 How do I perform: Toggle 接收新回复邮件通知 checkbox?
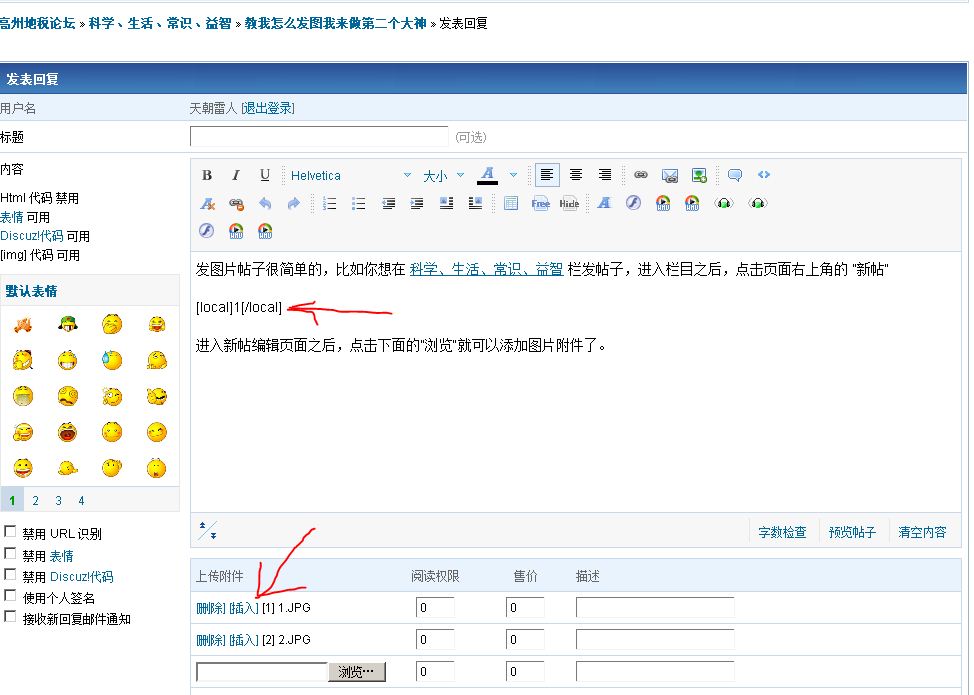11,617
